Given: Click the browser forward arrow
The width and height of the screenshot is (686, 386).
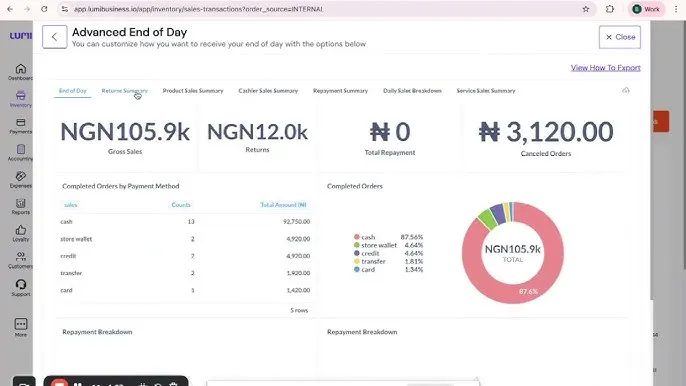Looking at the screenshot, I should click(x=27, y=9).
